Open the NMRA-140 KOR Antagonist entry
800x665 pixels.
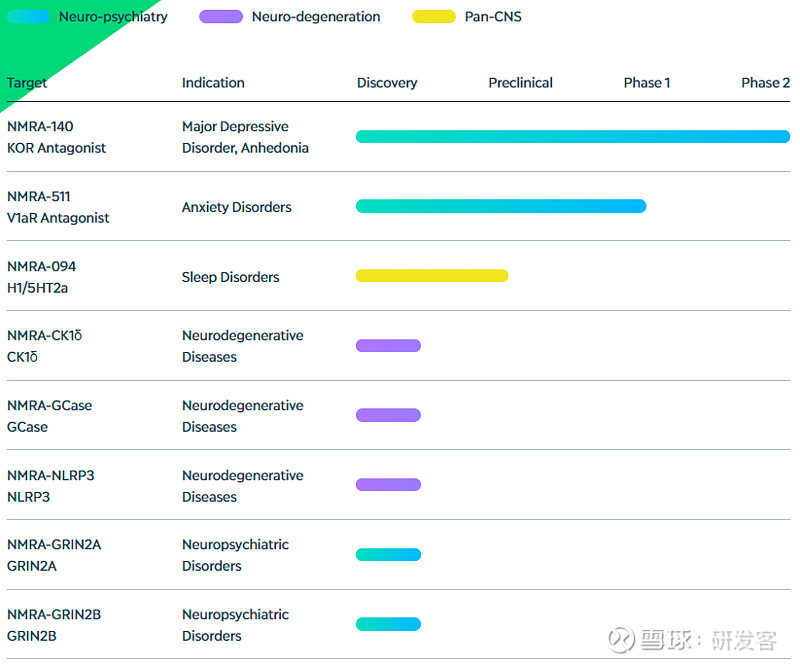click(56, 137)
